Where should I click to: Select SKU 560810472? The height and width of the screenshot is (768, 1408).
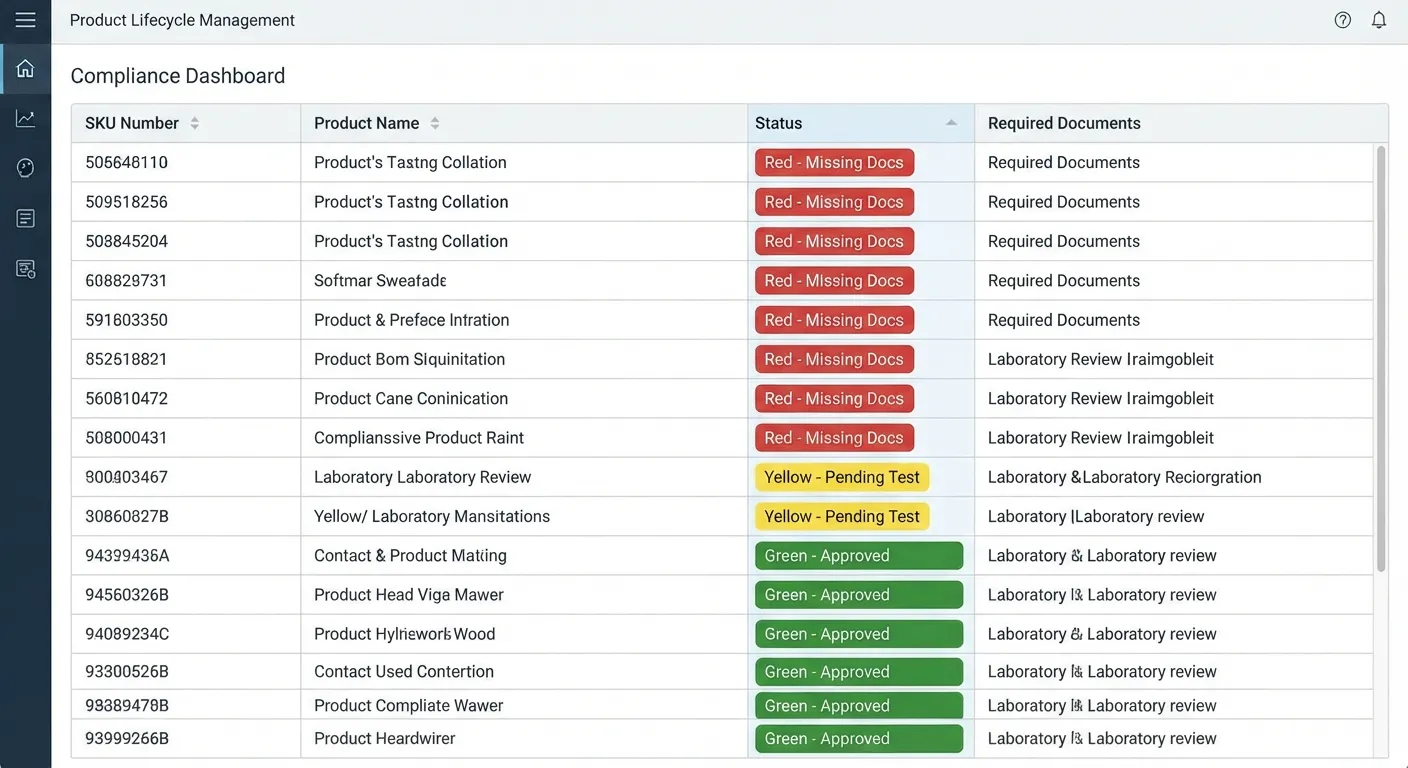pos(126,398)
